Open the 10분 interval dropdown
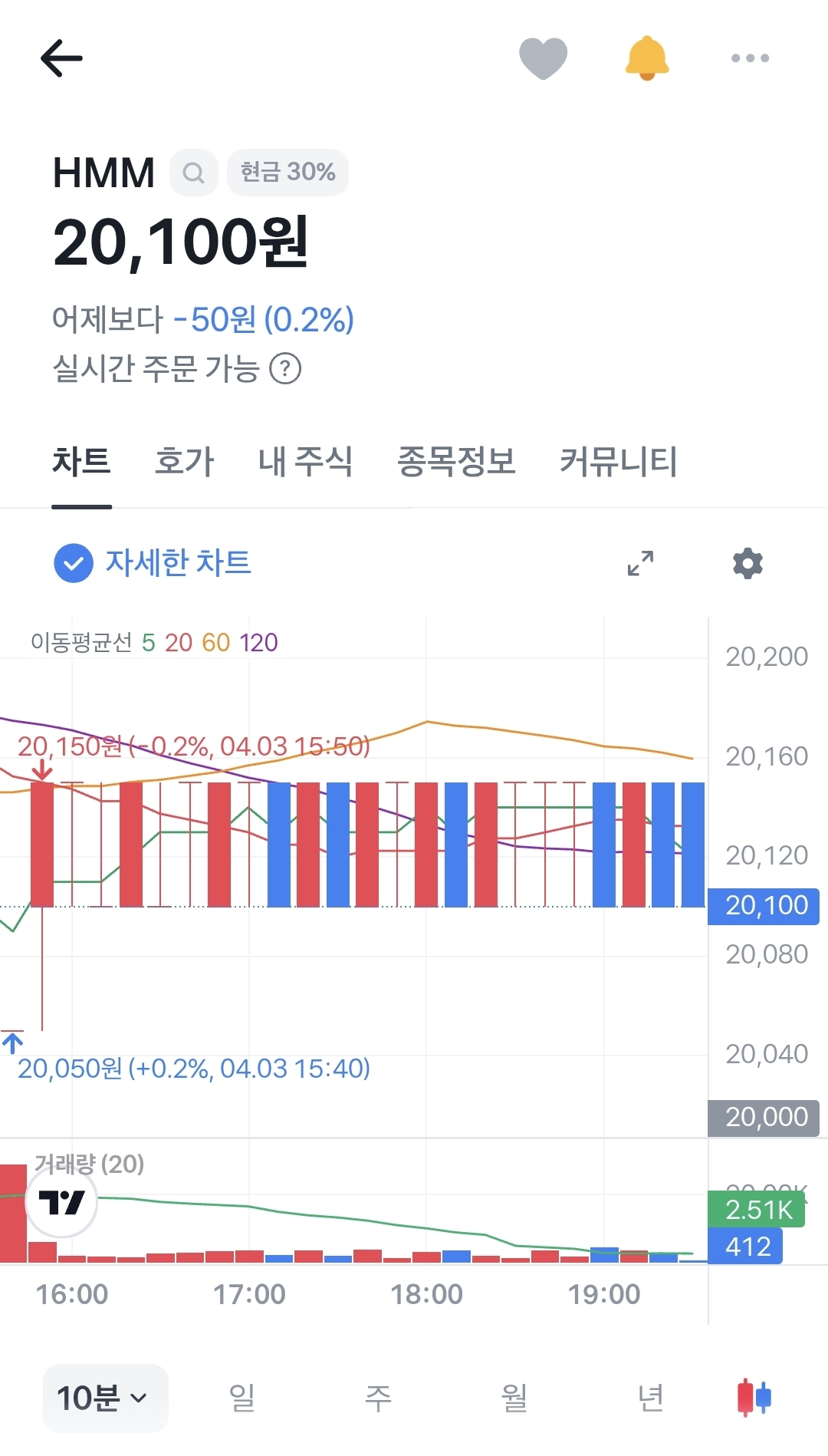 tap(104, 1398)
